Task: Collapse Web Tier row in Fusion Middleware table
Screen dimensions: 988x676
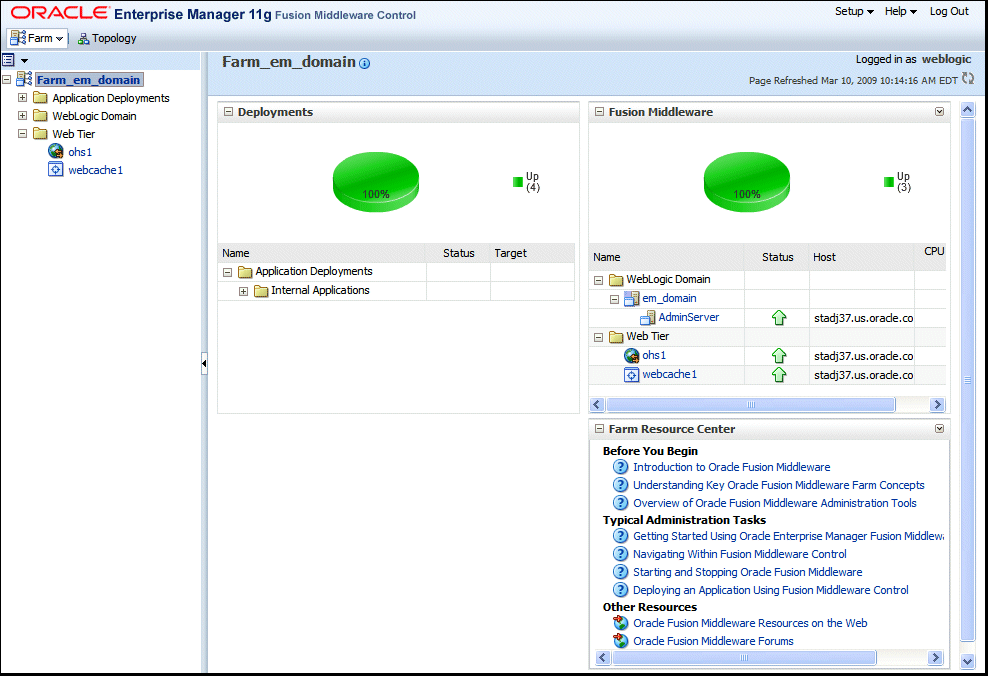Action: pos(599,337)
